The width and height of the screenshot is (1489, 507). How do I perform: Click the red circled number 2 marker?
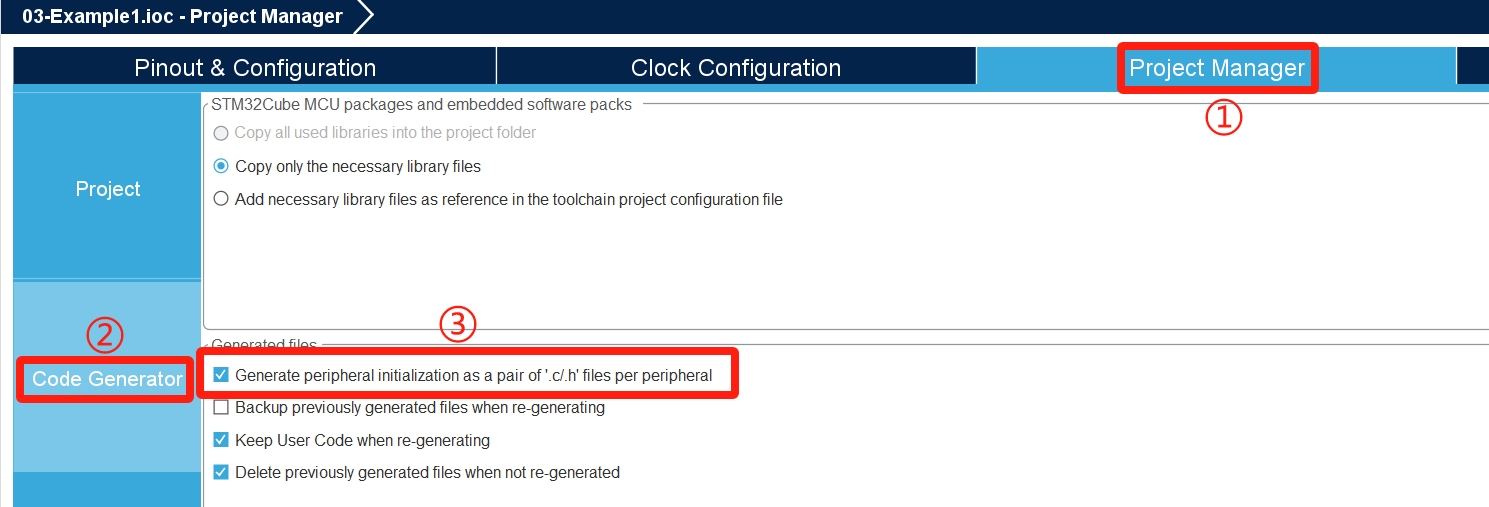(x=104, y=335)
